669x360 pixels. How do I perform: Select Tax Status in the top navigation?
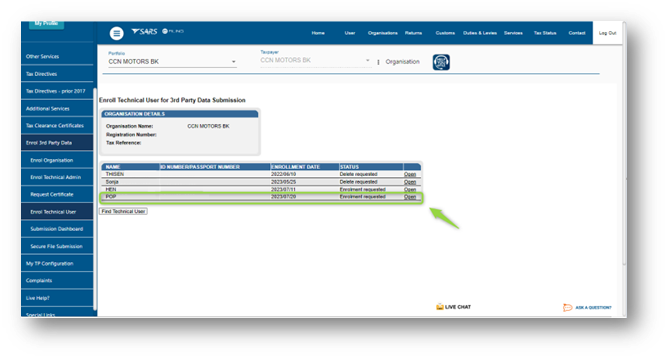545,33
